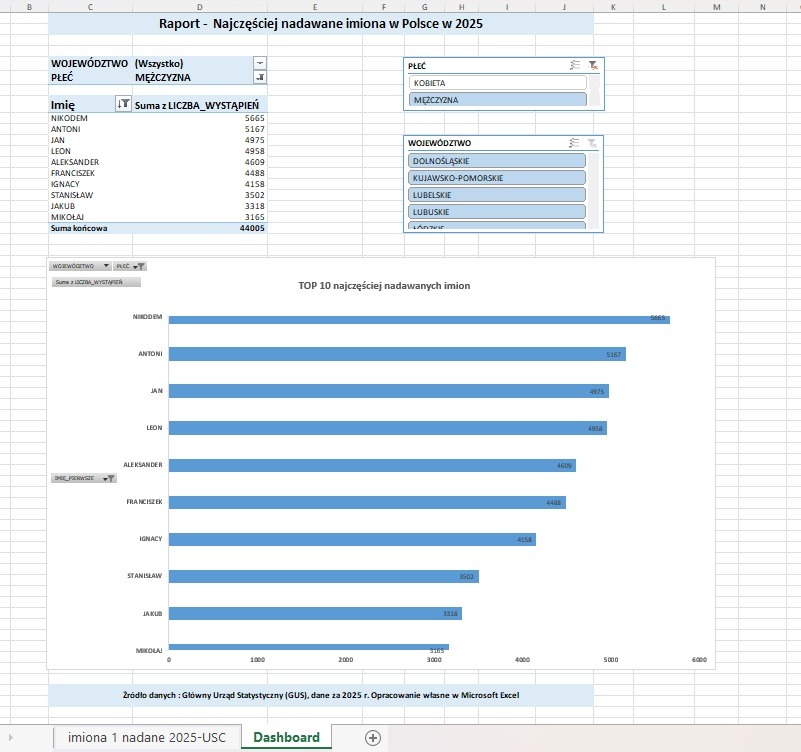The width and height of the screenshot is (801, 752).
Task: Click PŁEĆ slicer scrollbar
Action: (594, 91)
